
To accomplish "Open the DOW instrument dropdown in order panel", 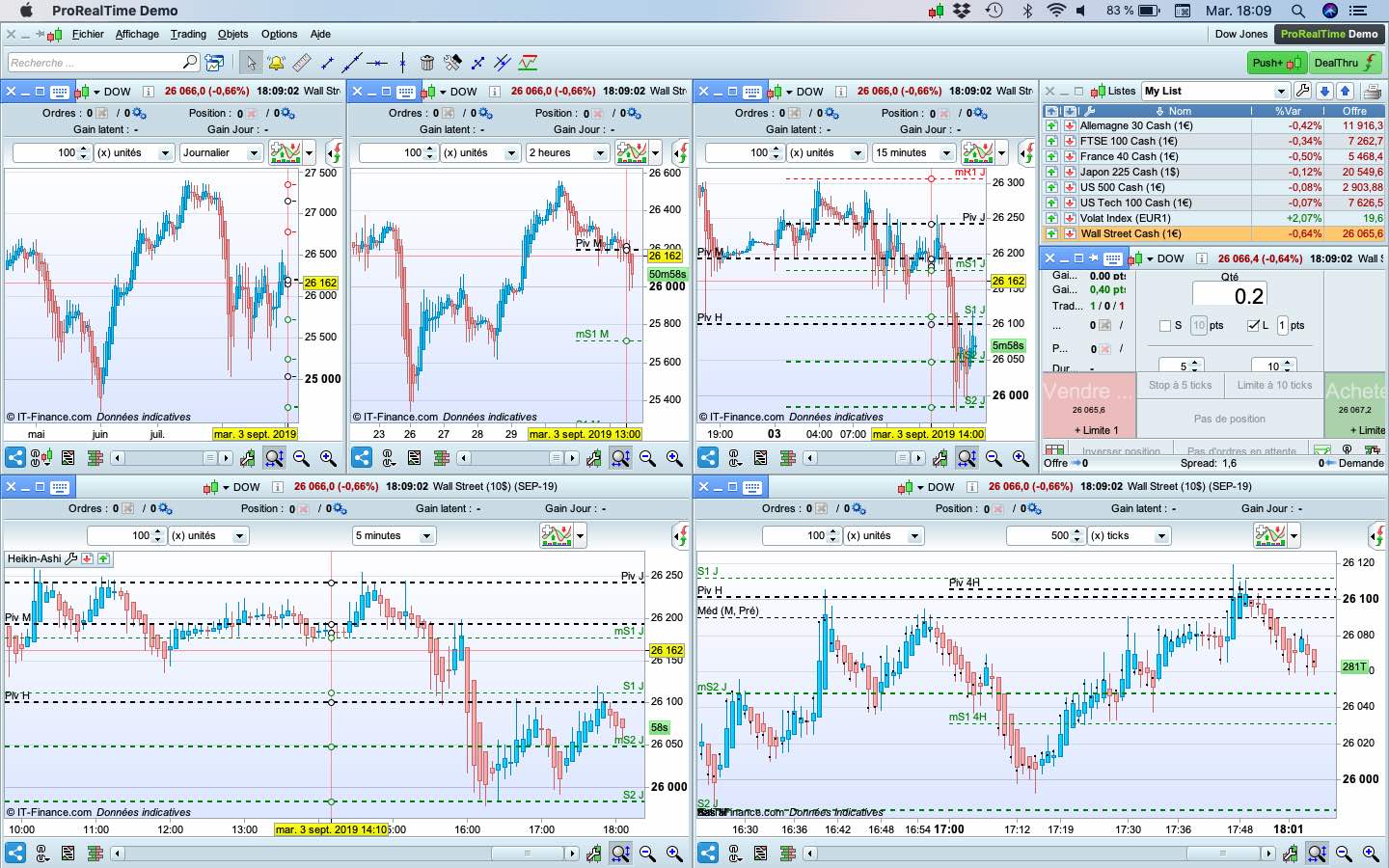I will pos(1149,258).
